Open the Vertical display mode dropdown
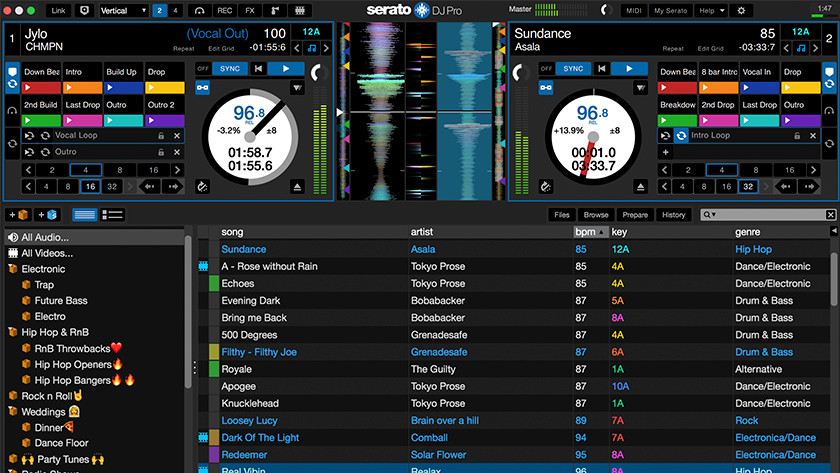The height and width of the screenshot is (473, 840). (124, 10)
